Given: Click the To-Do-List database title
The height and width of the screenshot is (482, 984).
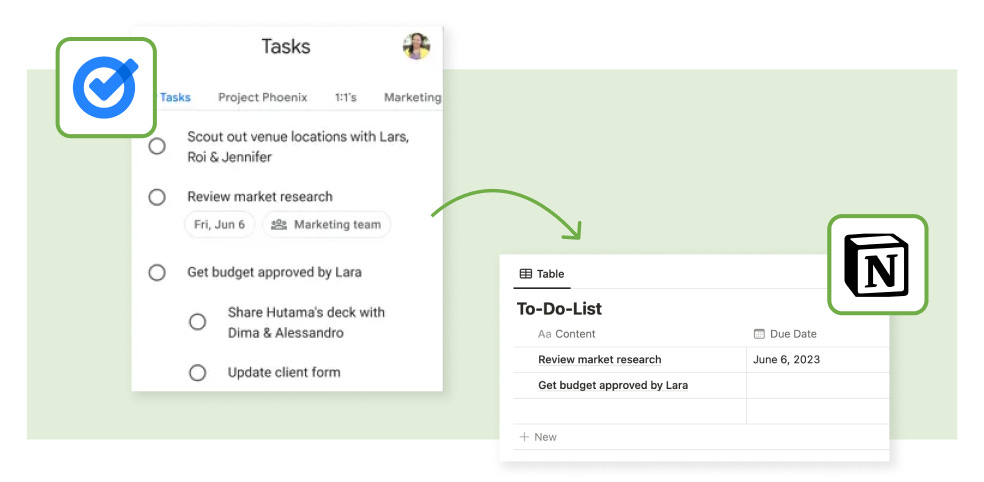Looking at the screenshot, I should pos(559,309).
